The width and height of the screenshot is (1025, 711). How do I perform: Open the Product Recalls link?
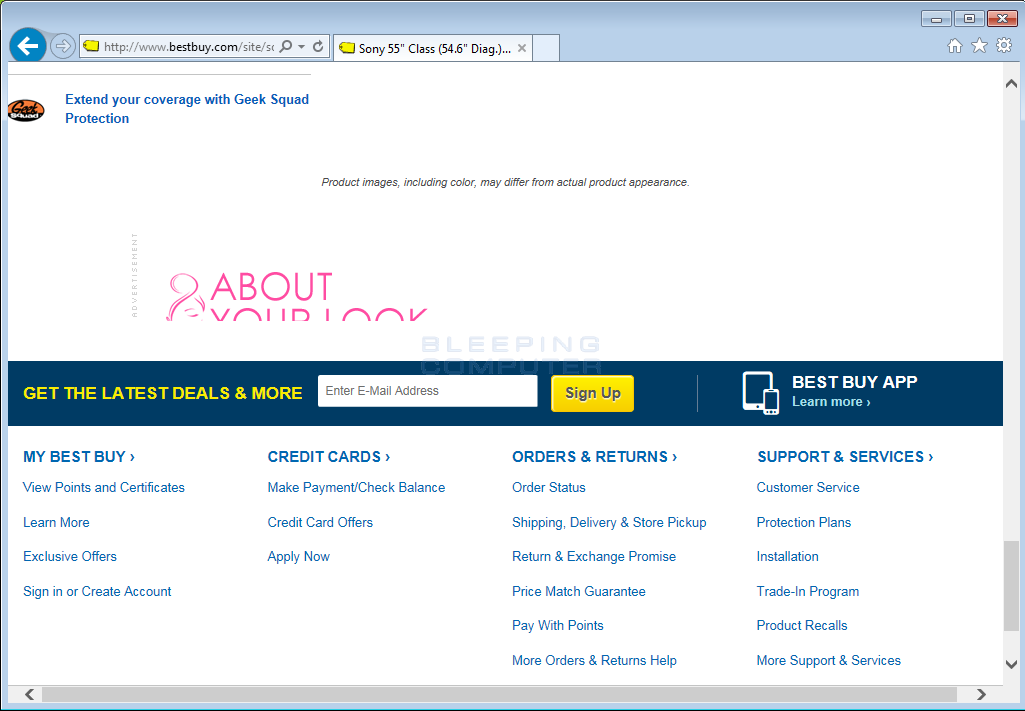pos(801,625)
